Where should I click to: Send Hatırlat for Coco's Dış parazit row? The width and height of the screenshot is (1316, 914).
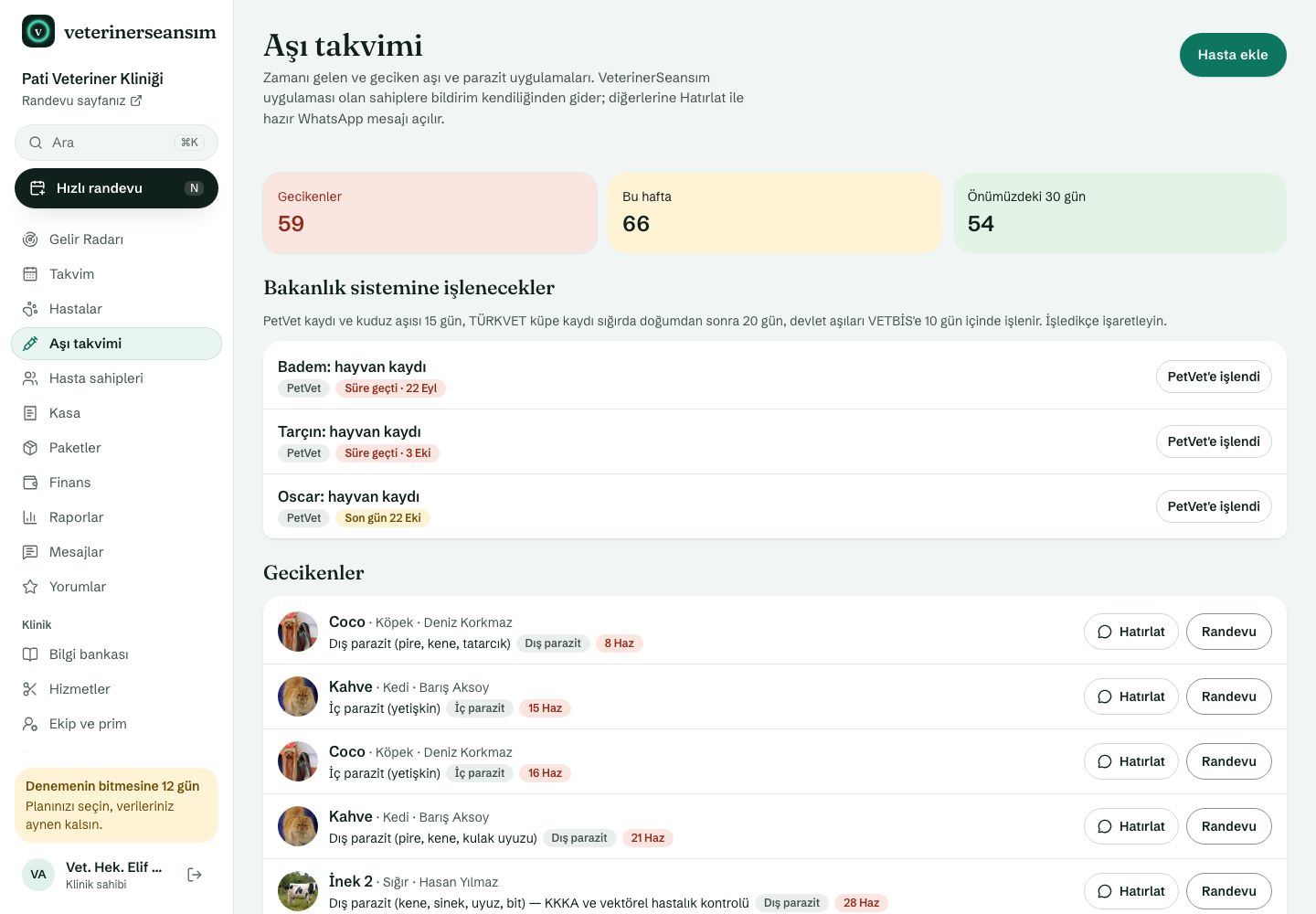[x=1131, y=632]
